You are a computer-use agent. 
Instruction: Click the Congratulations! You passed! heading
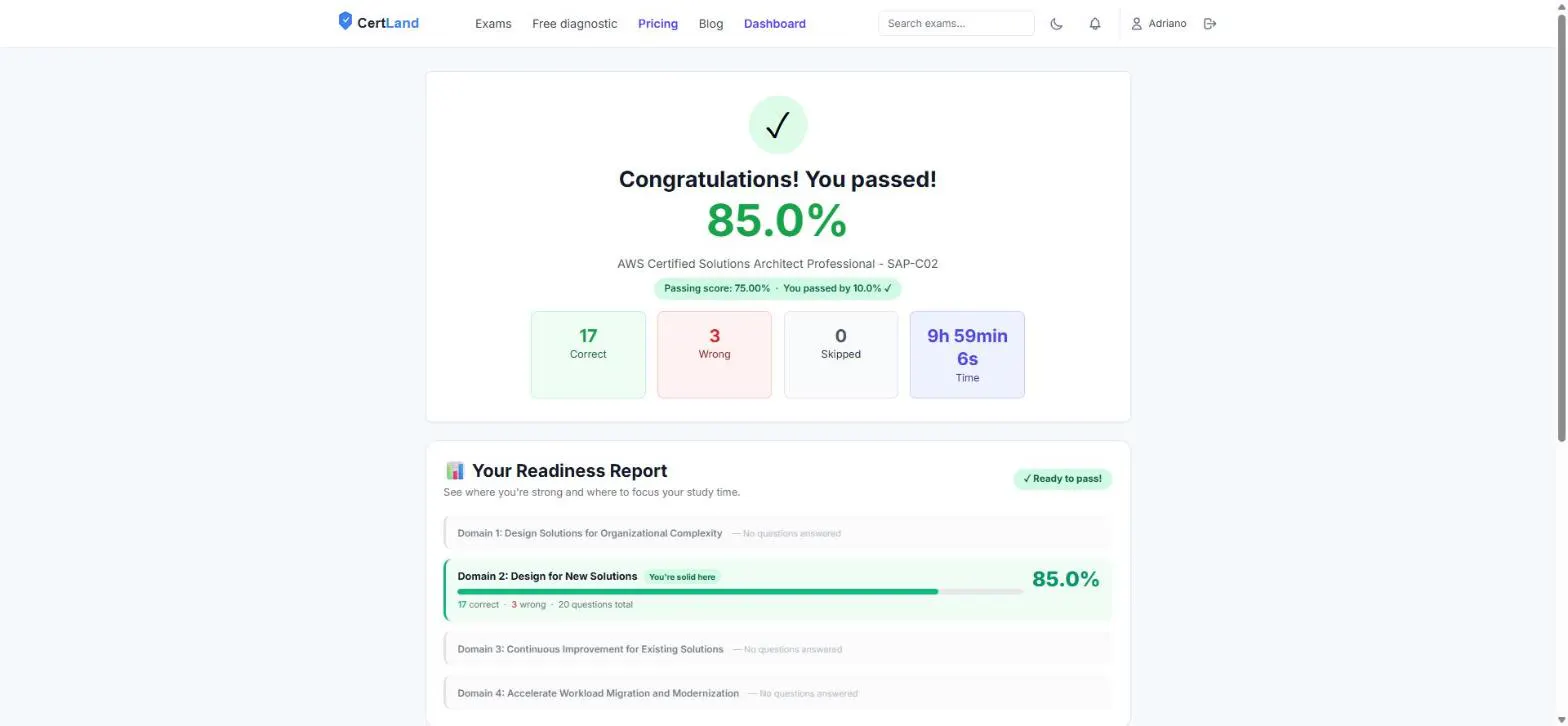click(x=778, y=179)
